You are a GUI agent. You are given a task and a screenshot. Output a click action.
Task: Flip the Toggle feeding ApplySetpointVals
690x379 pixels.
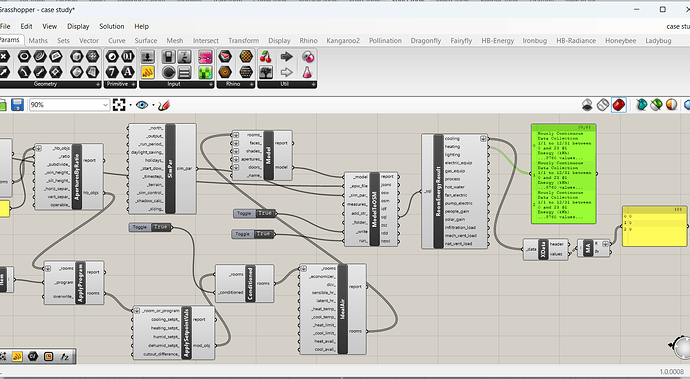(150, 227)
